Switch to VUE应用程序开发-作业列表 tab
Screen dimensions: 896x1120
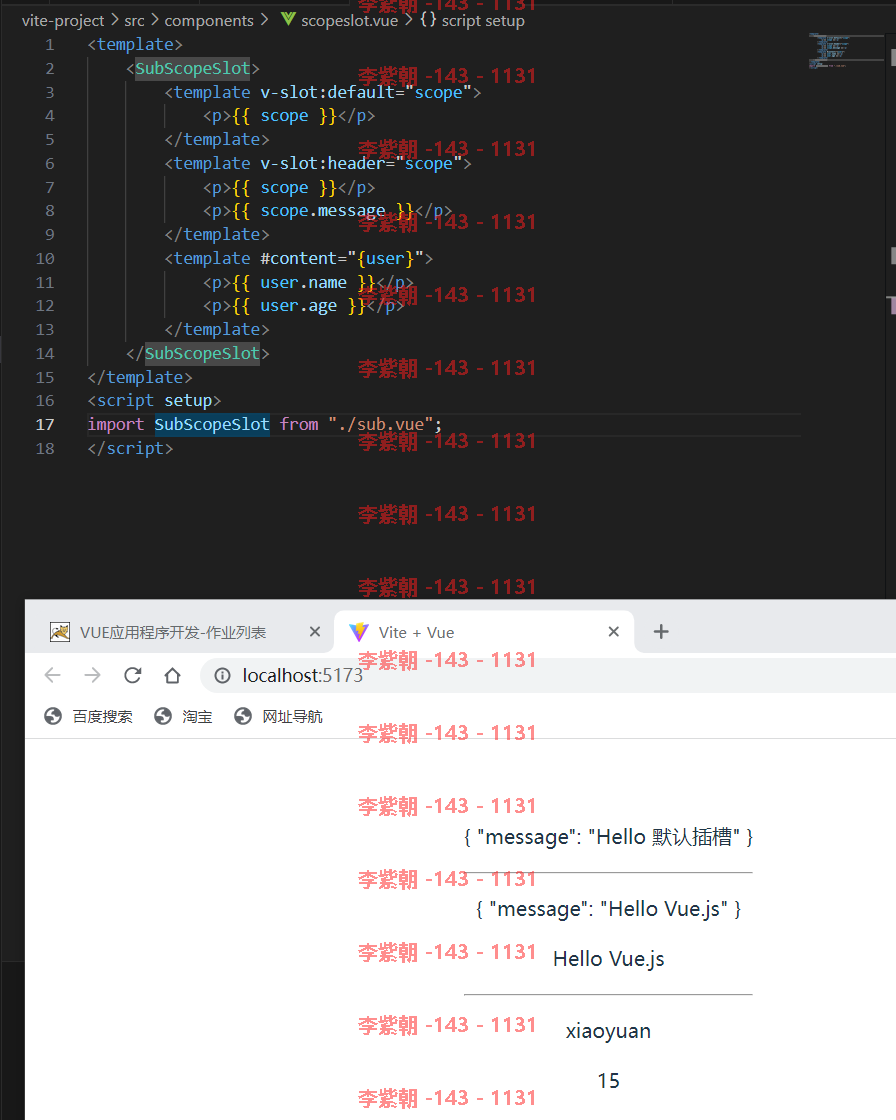[179, 632]
